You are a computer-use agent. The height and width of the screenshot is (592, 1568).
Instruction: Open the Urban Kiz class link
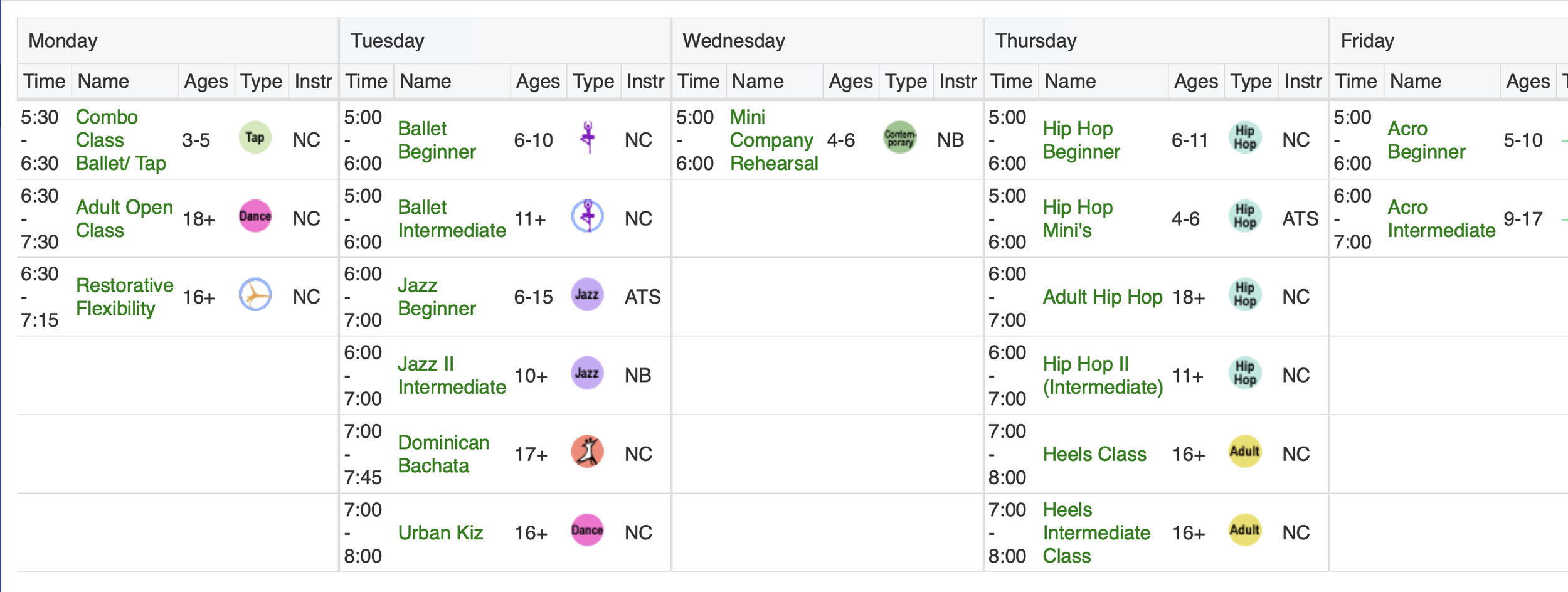click(x=440, y=533)
